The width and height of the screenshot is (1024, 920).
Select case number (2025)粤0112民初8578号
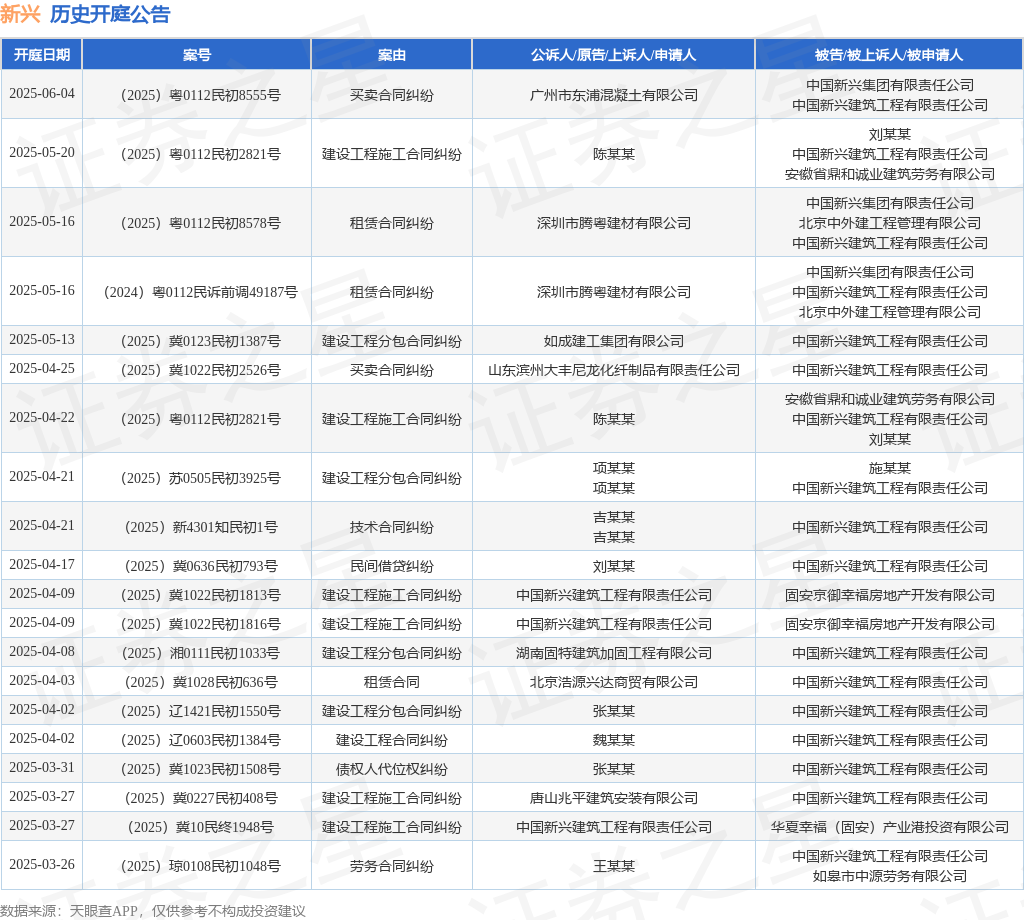200,223
